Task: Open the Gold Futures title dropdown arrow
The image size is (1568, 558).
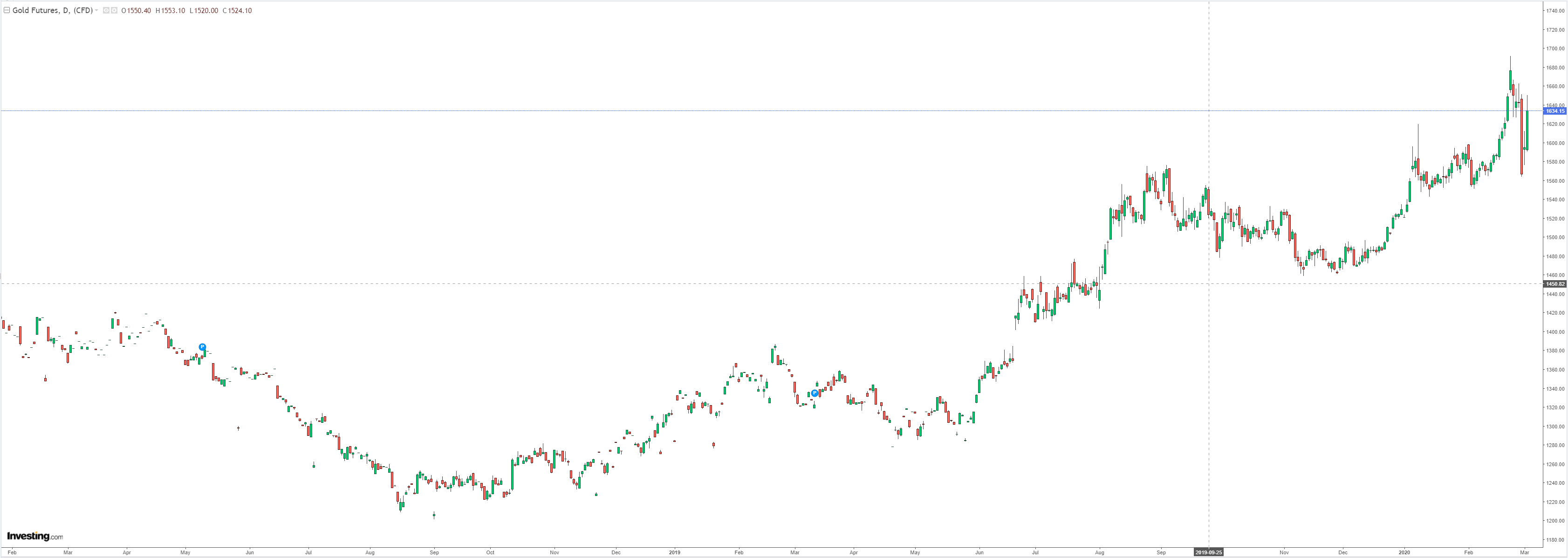Action: pyautogui.click(x=96, y=10)
